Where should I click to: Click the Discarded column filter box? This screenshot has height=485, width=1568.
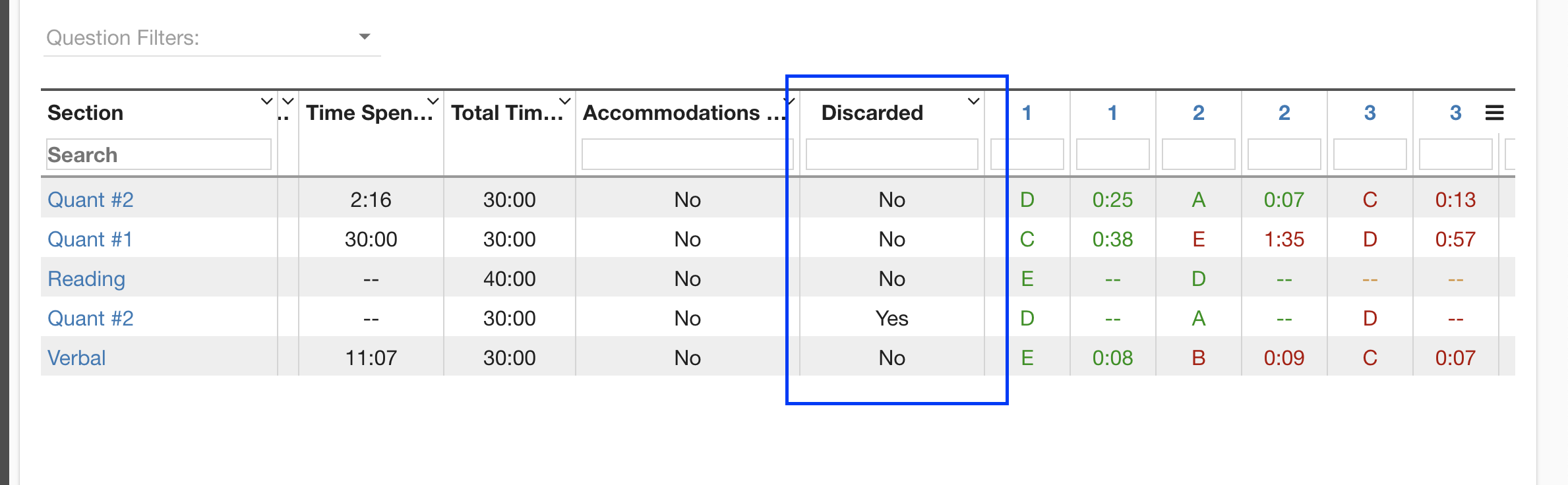[891, 154]
